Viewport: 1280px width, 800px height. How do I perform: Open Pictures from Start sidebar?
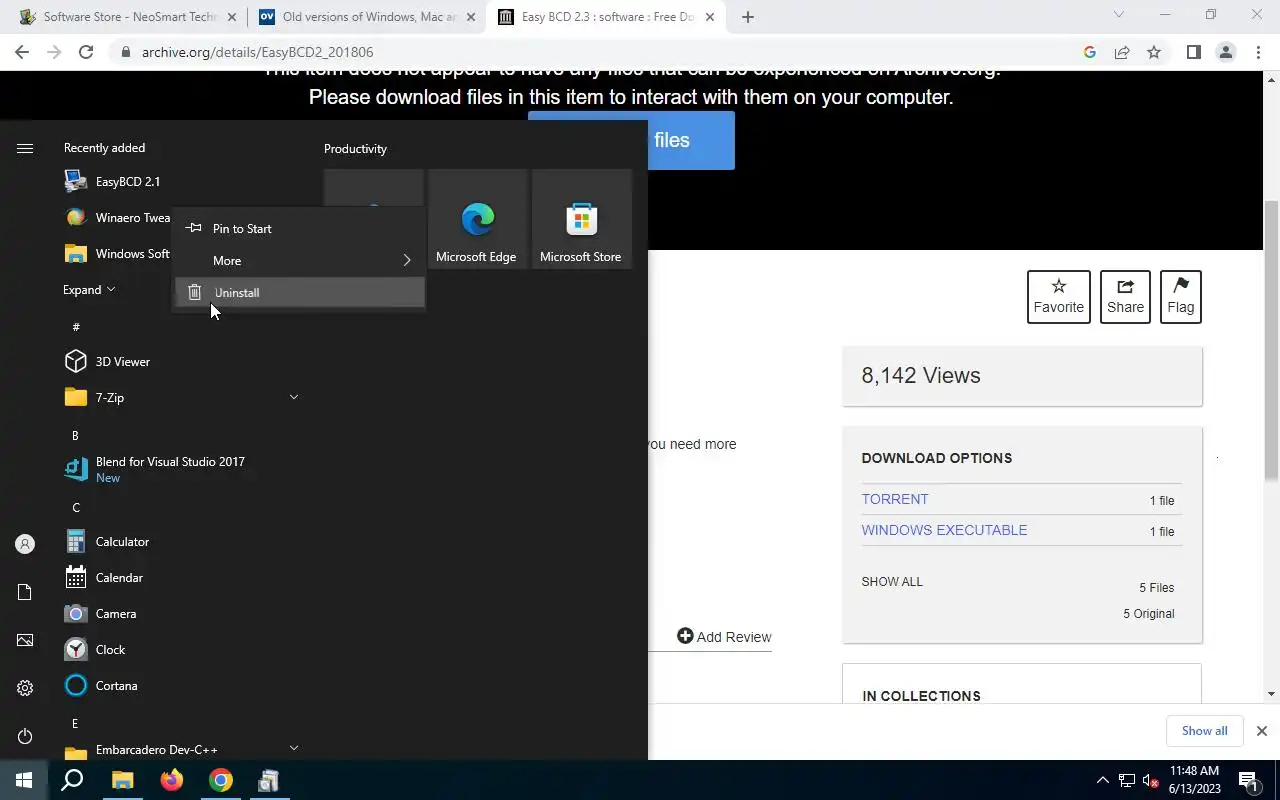pos(25,640)
